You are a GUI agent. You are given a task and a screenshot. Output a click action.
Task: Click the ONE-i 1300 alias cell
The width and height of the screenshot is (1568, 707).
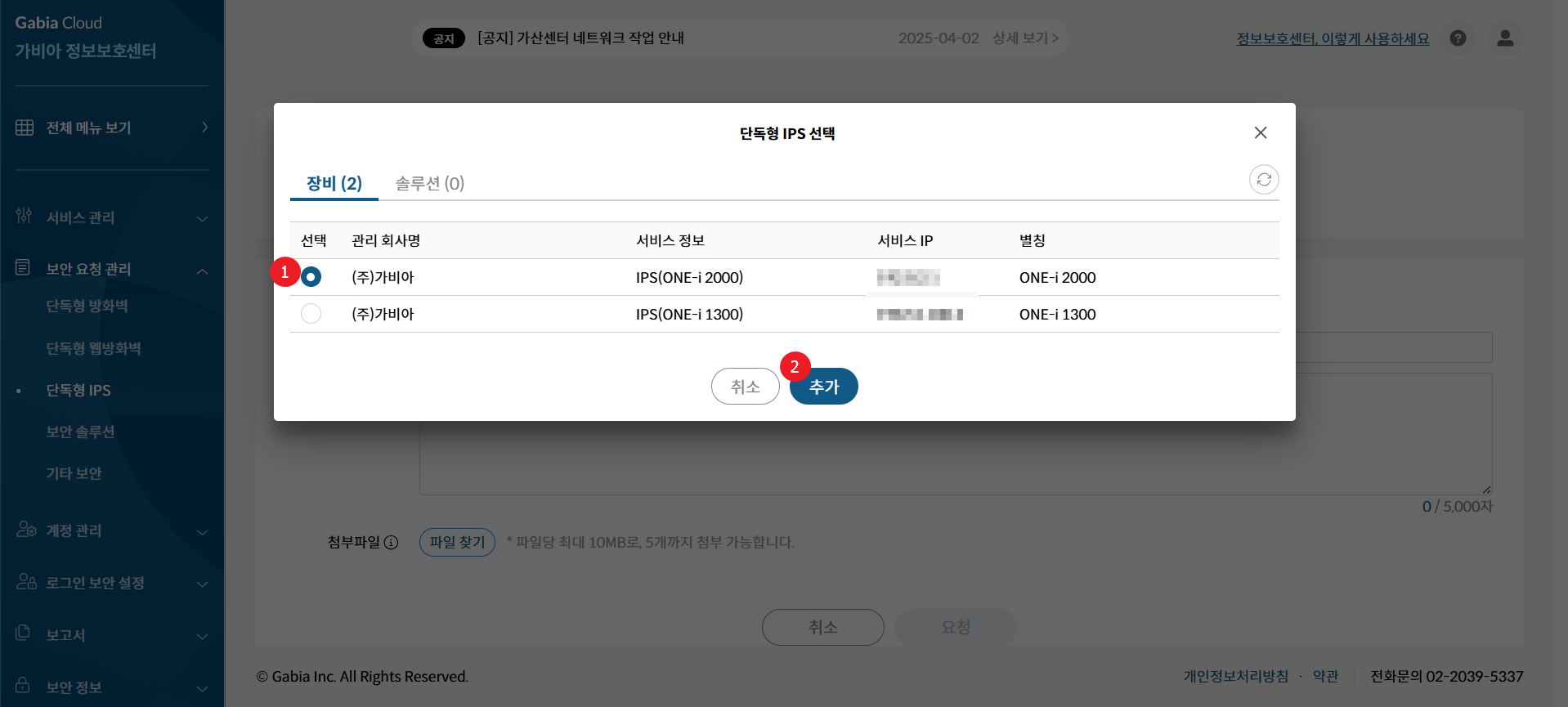(1057, 314)
